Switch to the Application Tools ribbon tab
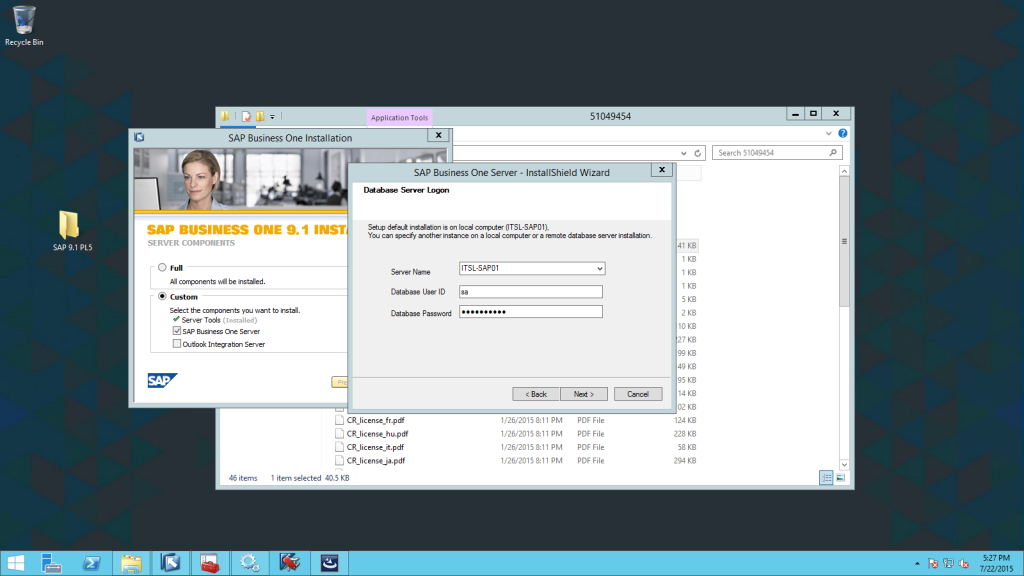Image resolution: width=1024 pixels, height=576 pixels. [x=399, y=118]
